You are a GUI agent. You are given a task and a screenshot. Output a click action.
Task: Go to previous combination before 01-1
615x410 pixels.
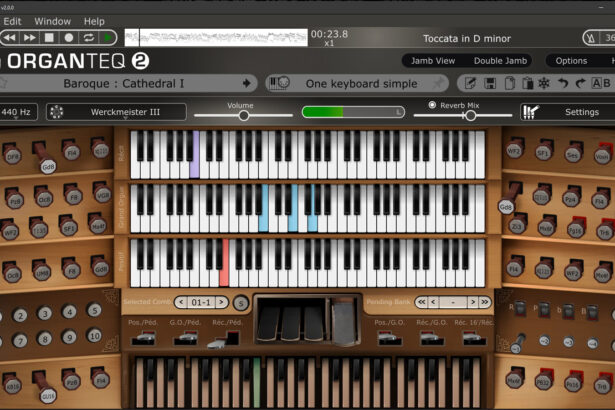coord(181,302)
